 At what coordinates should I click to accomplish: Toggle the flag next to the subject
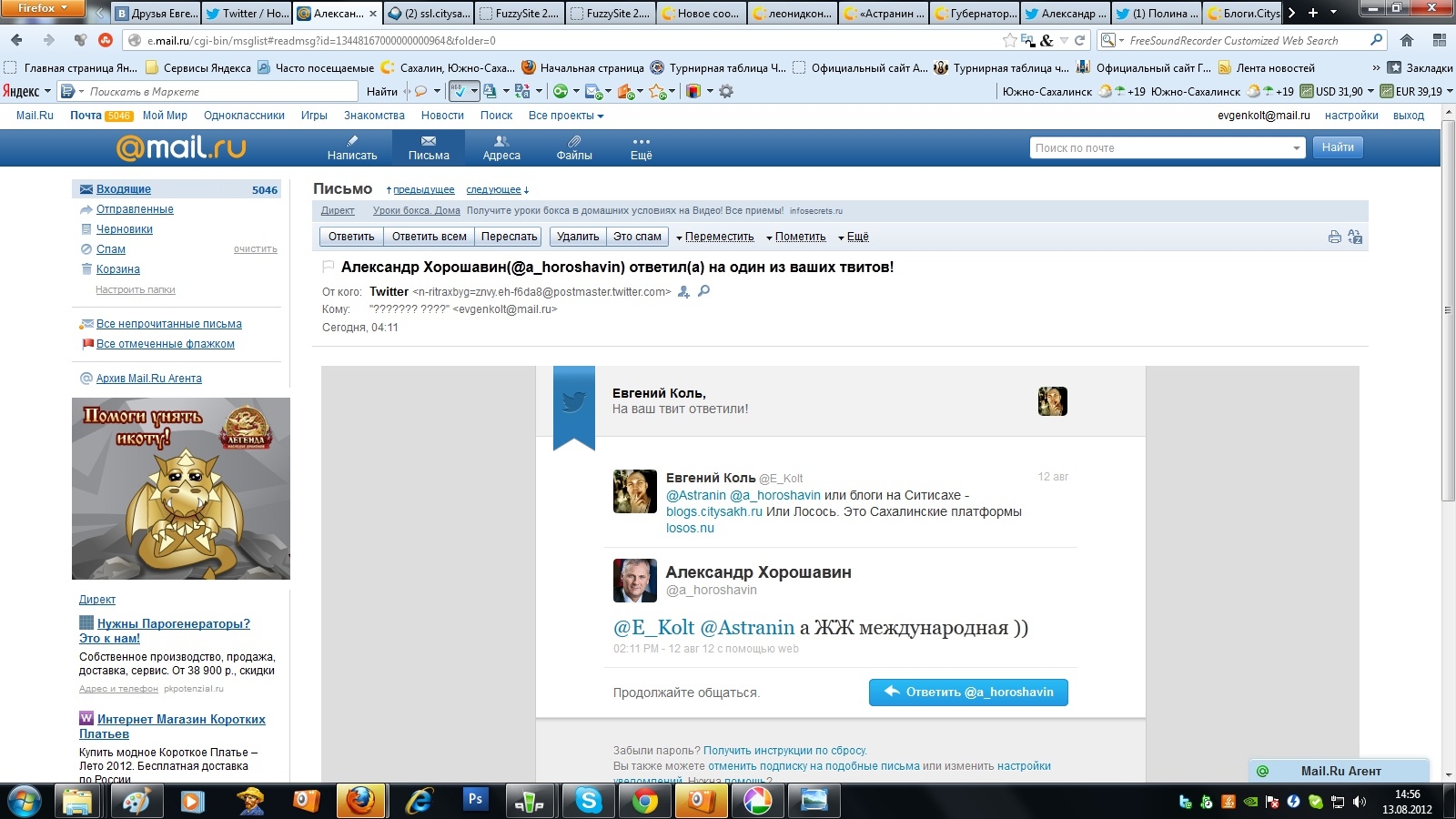coord(329,267)
